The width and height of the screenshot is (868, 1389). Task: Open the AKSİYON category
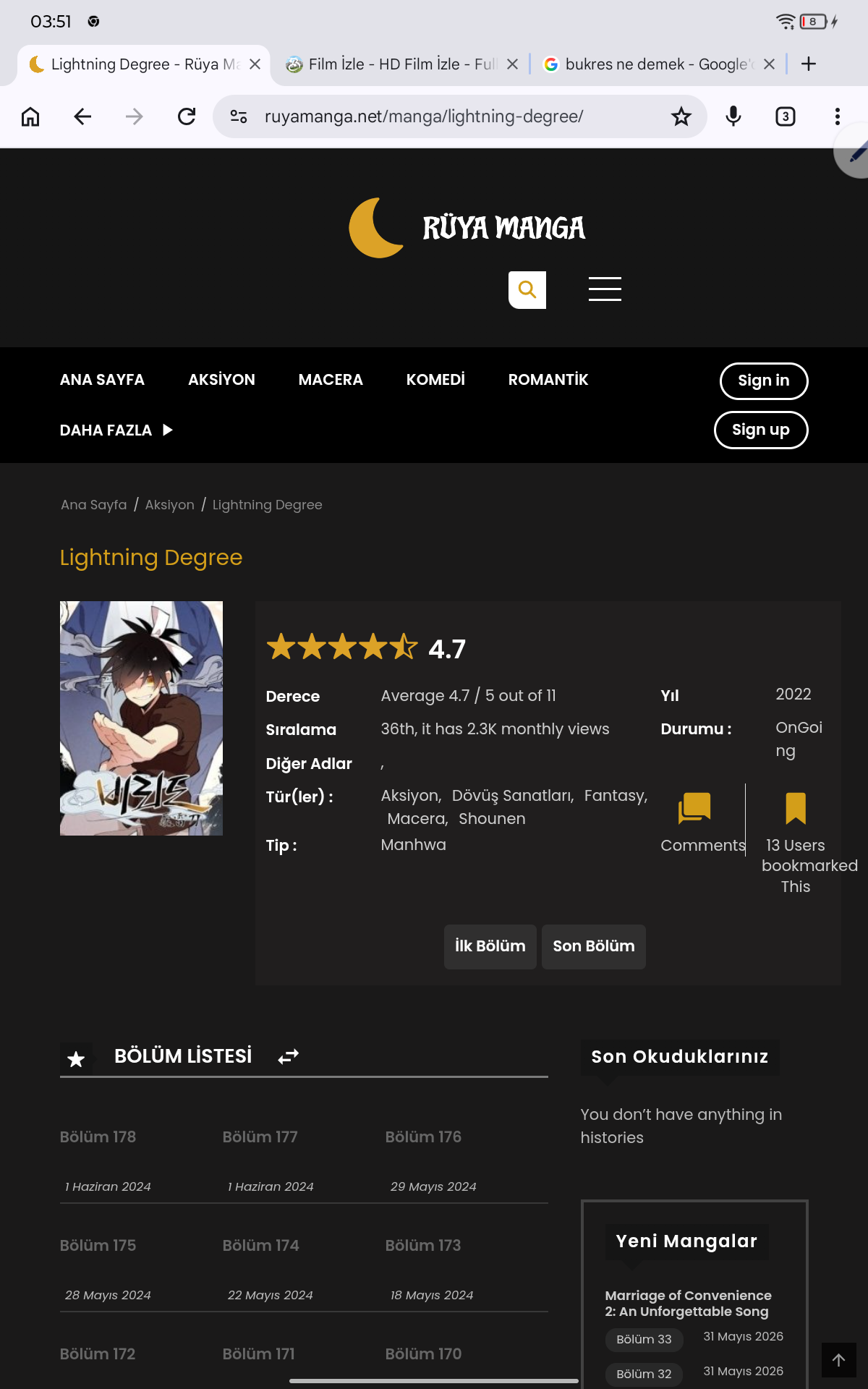(x=221, y=380)
